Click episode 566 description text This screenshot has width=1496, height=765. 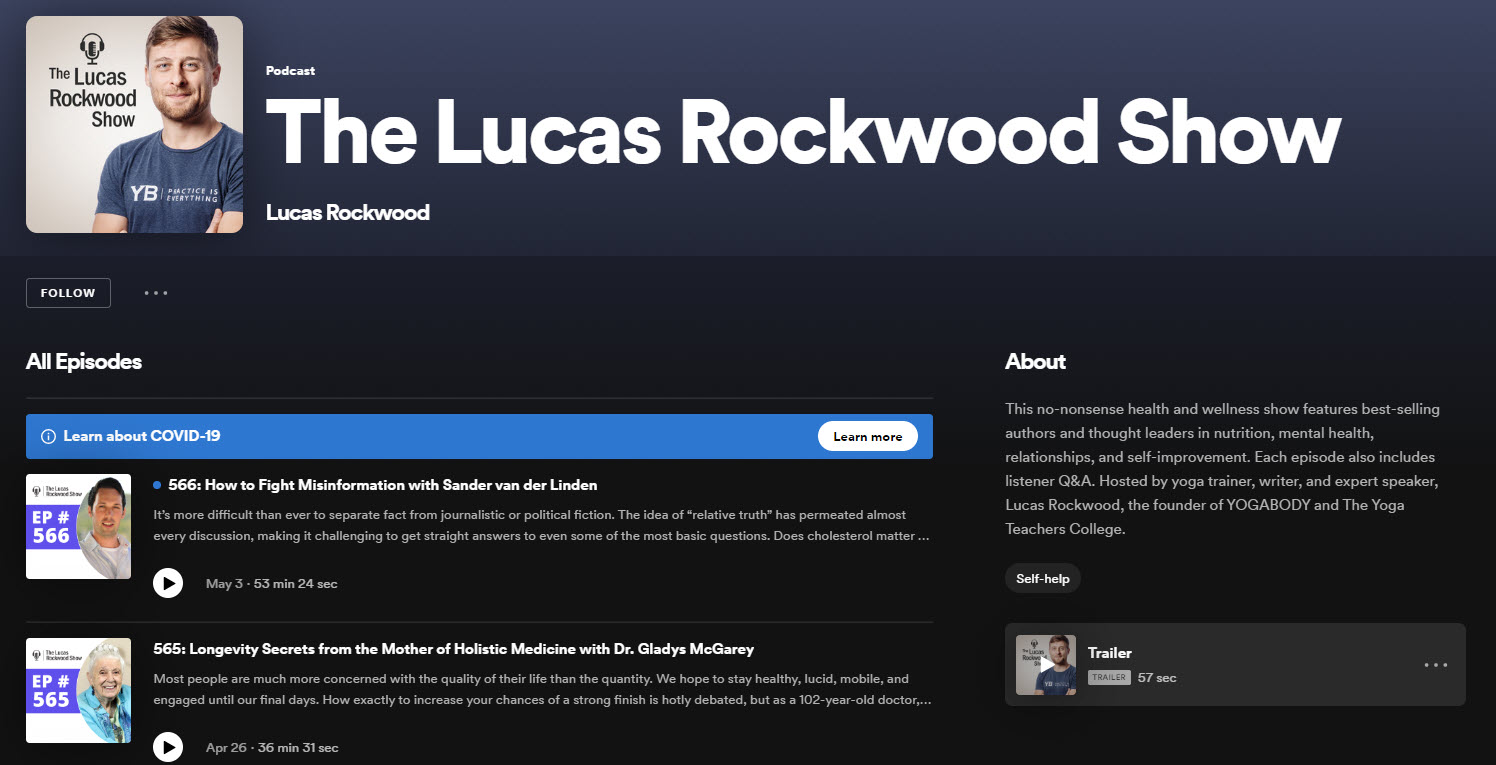tap(543, 526)
